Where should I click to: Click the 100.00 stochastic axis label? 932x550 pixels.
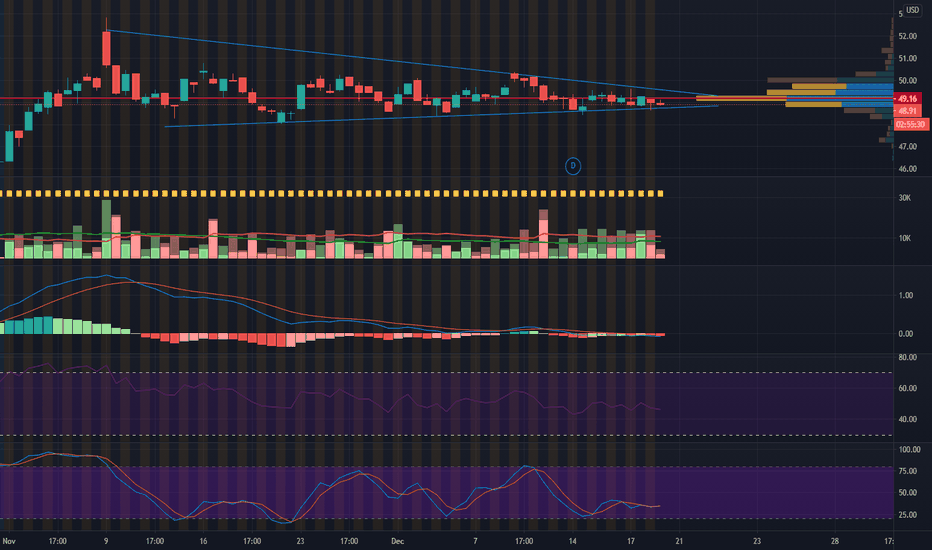click(909, 450)
